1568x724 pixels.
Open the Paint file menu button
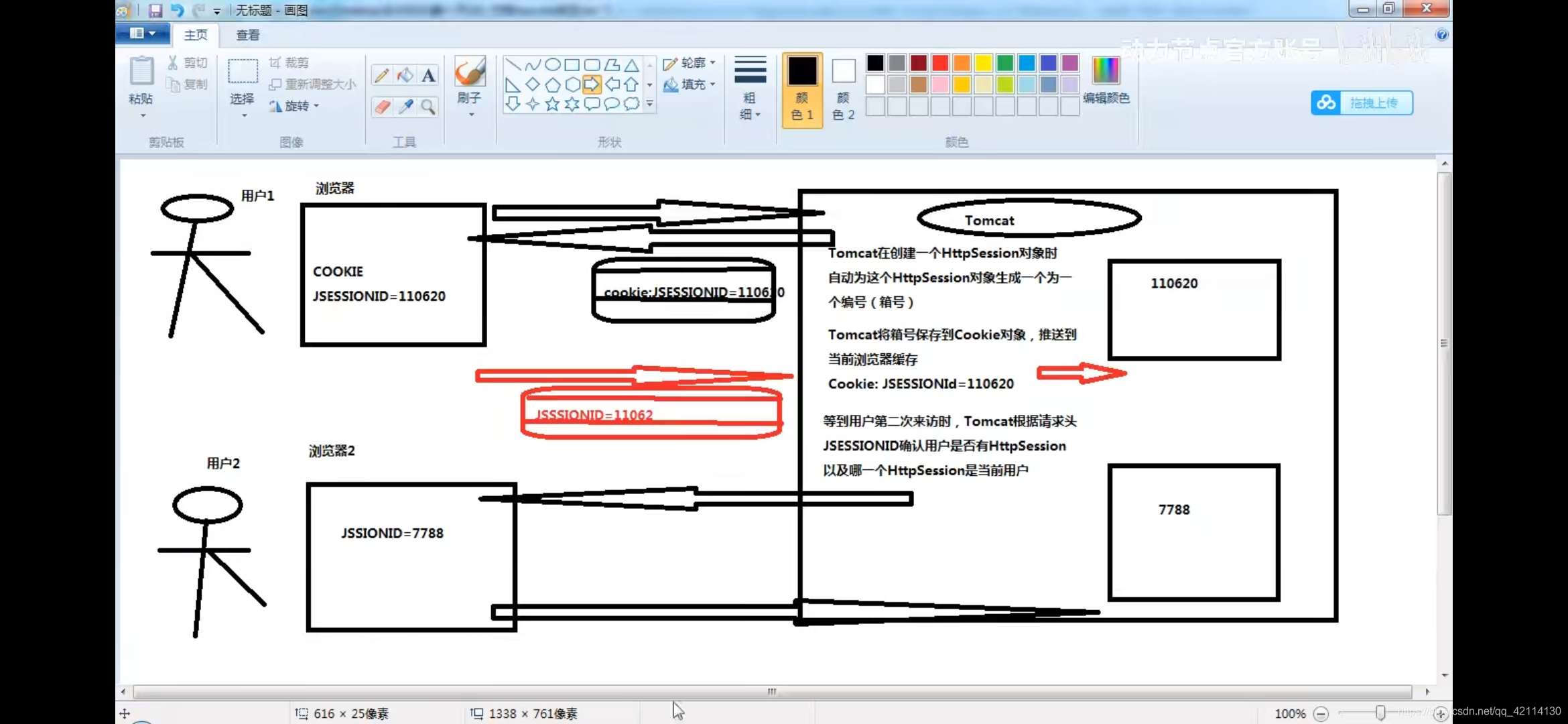click(142, 34)
